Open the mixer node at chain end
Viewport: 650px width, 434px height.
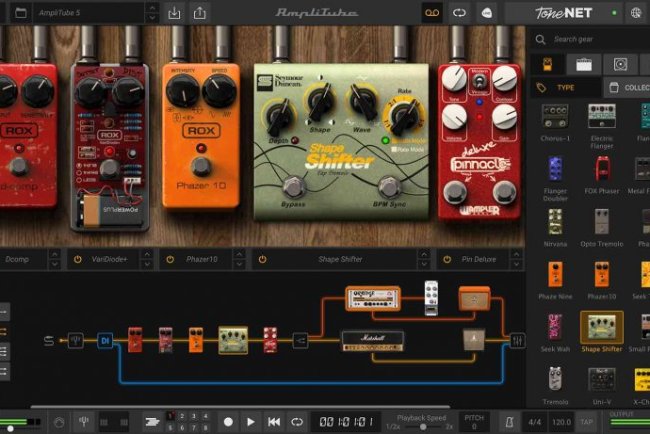click(517, 341)
